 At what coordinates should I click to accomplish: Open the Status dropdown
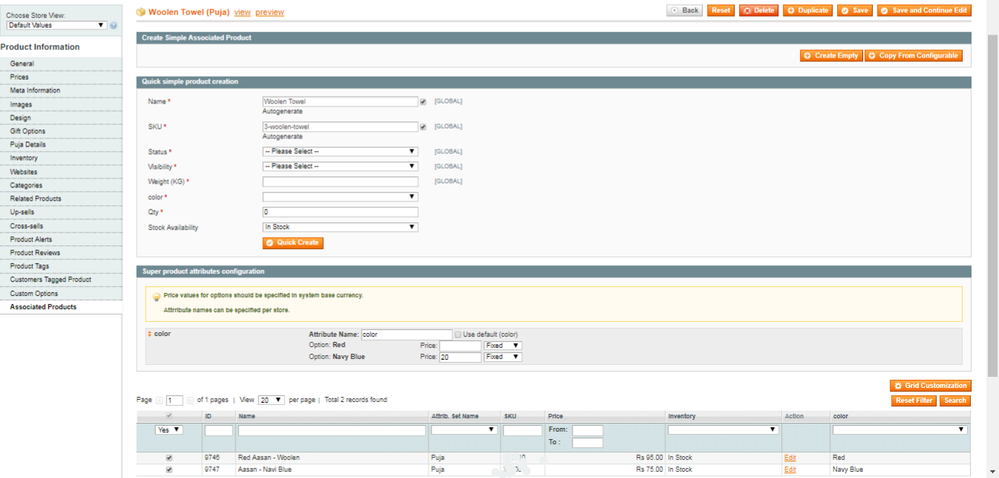coord(339,152)
